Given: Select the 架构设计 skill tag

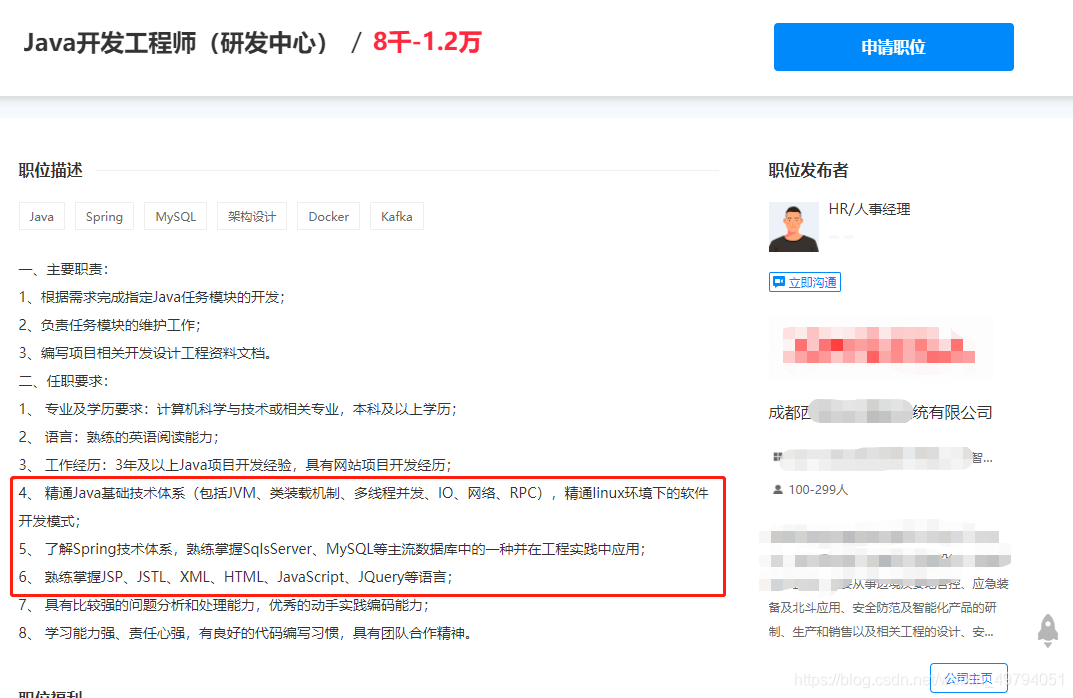Looking at the screenshot, I should (251, 216).
